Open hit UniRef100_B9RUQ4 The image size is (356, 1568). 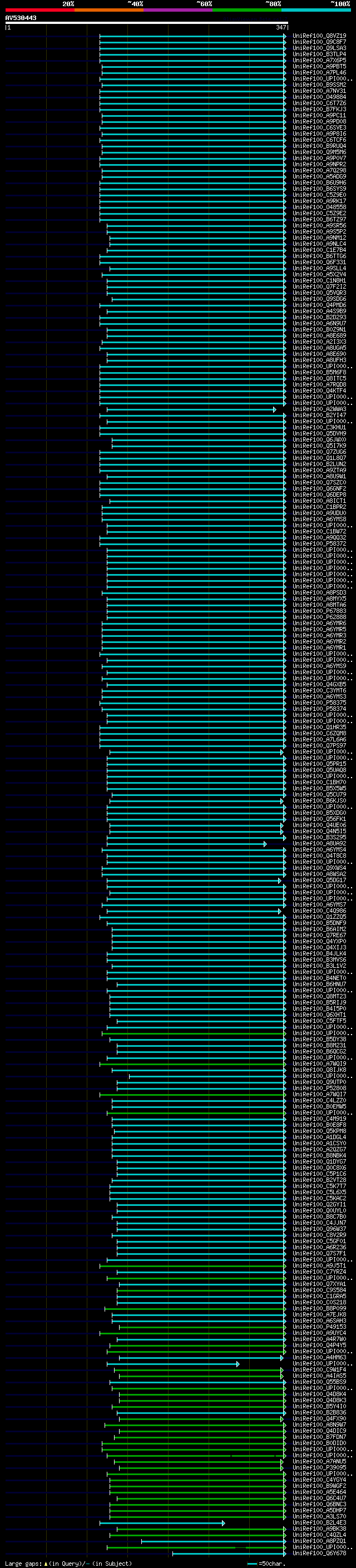319,146
